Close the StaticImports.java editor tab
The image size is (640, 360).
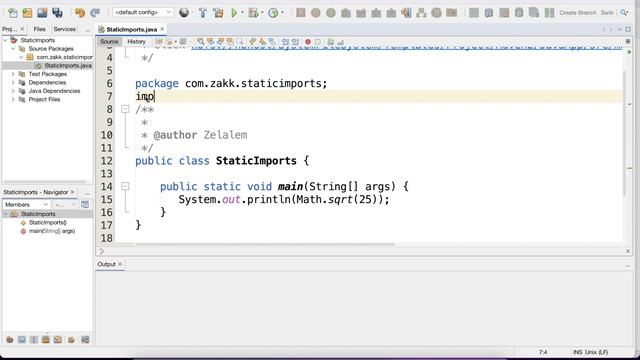pyautogui.click(x=162, y=29)
